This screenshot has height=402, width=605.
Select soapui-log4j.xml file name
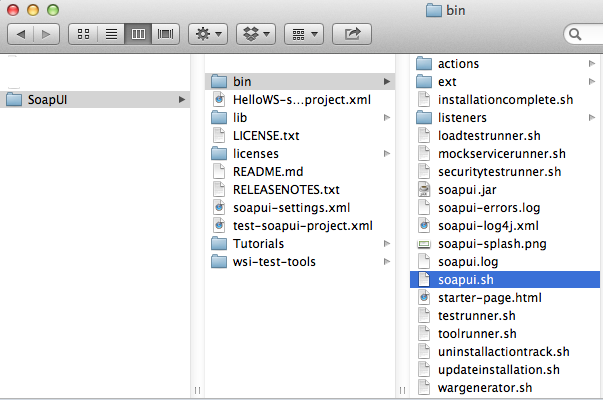(x=488, y=226)
